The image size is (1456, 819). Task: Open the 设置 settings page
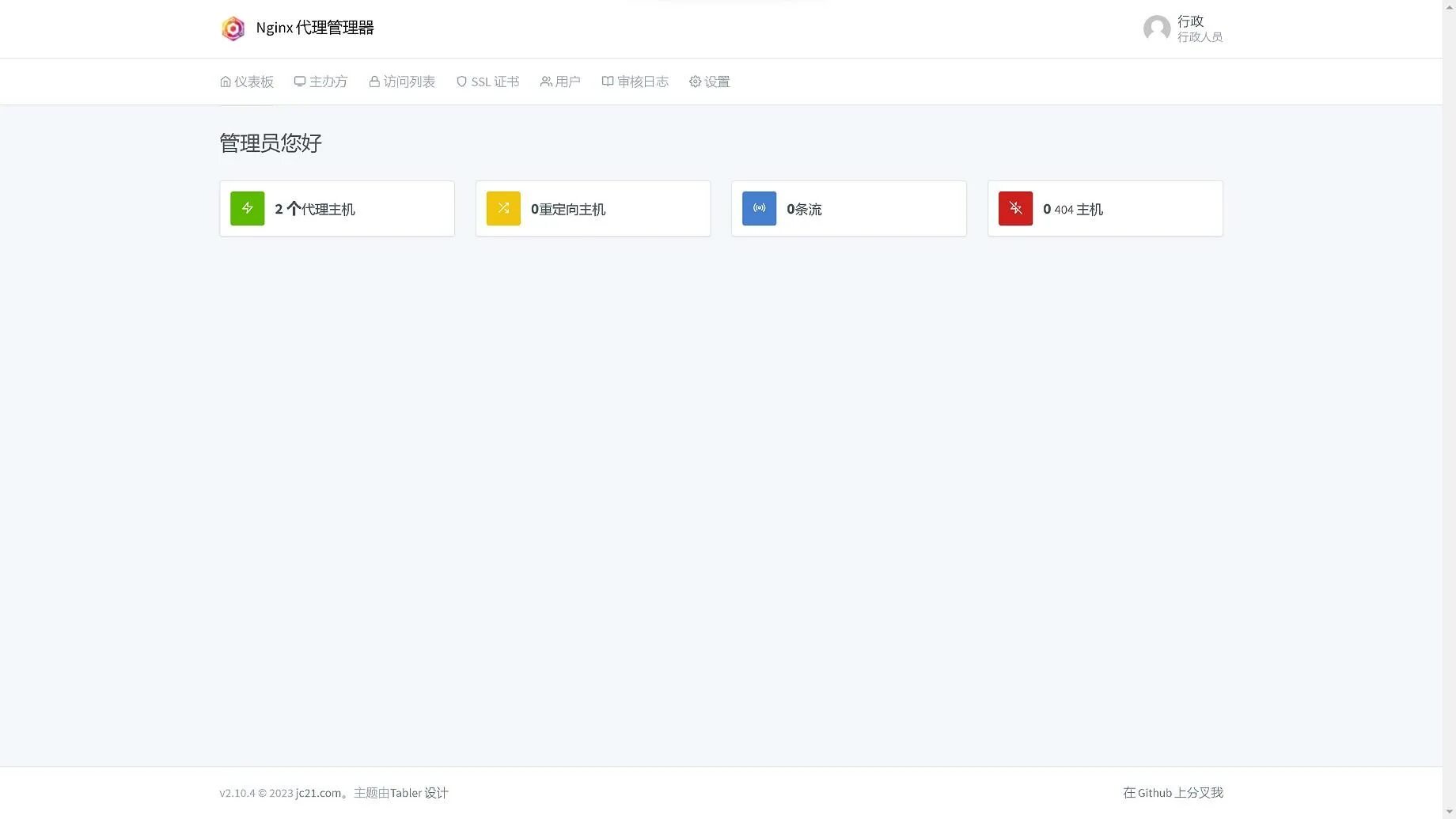[x=710, y=82]
